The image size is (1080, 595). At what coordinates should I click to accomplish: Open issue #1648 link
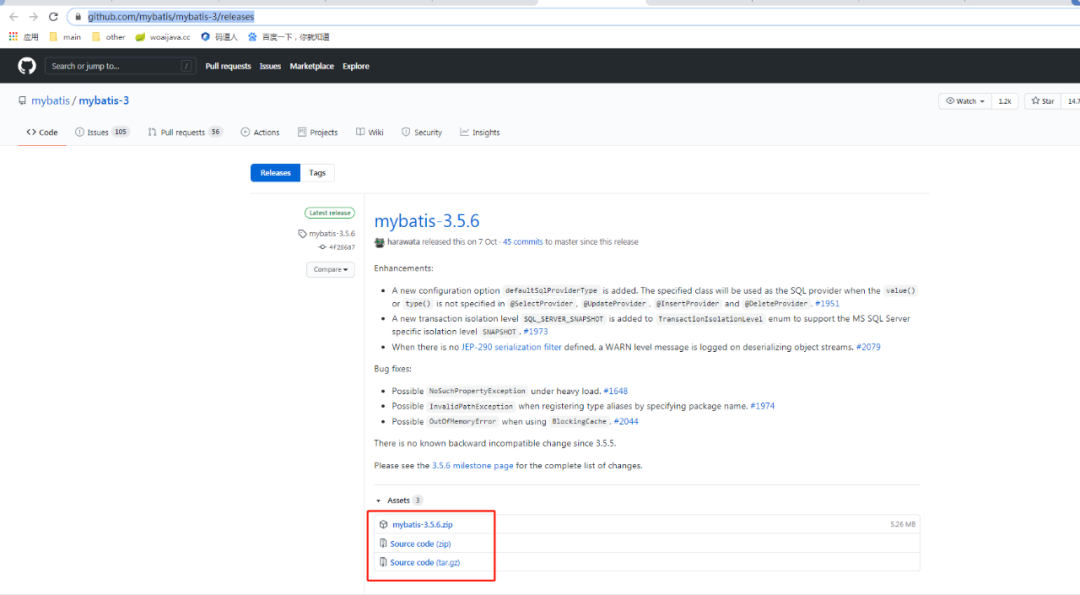pos(616,390)
